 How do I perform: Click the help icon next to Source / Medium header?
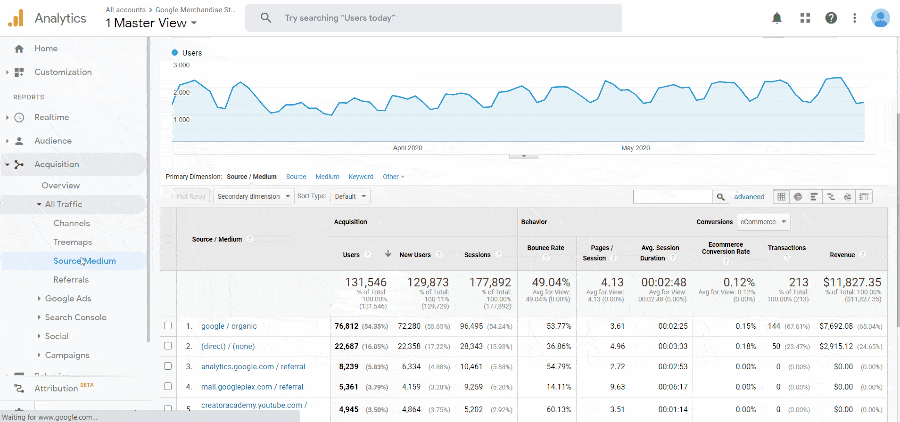tap(250, 239)
